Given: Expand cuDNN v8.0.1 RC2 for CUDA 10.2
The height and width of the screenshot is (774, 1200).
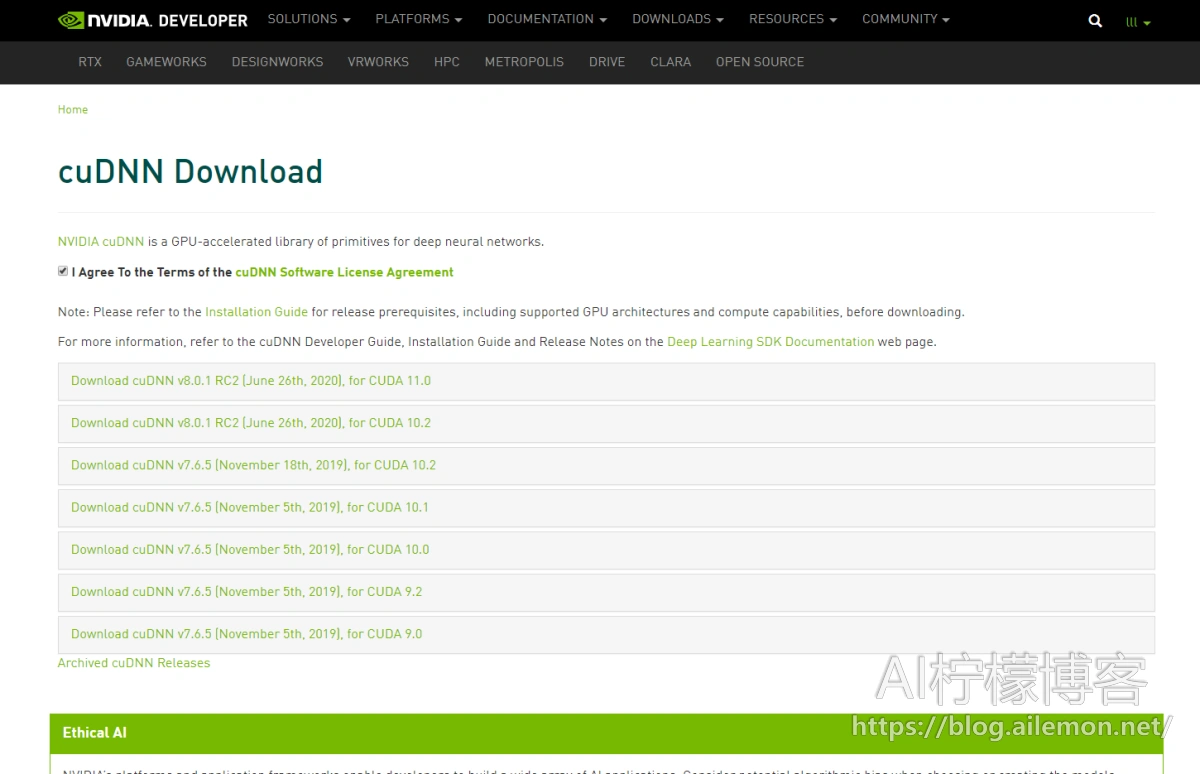Looking at the screenshot, I should pyautogui.click(x=606, y=424).
